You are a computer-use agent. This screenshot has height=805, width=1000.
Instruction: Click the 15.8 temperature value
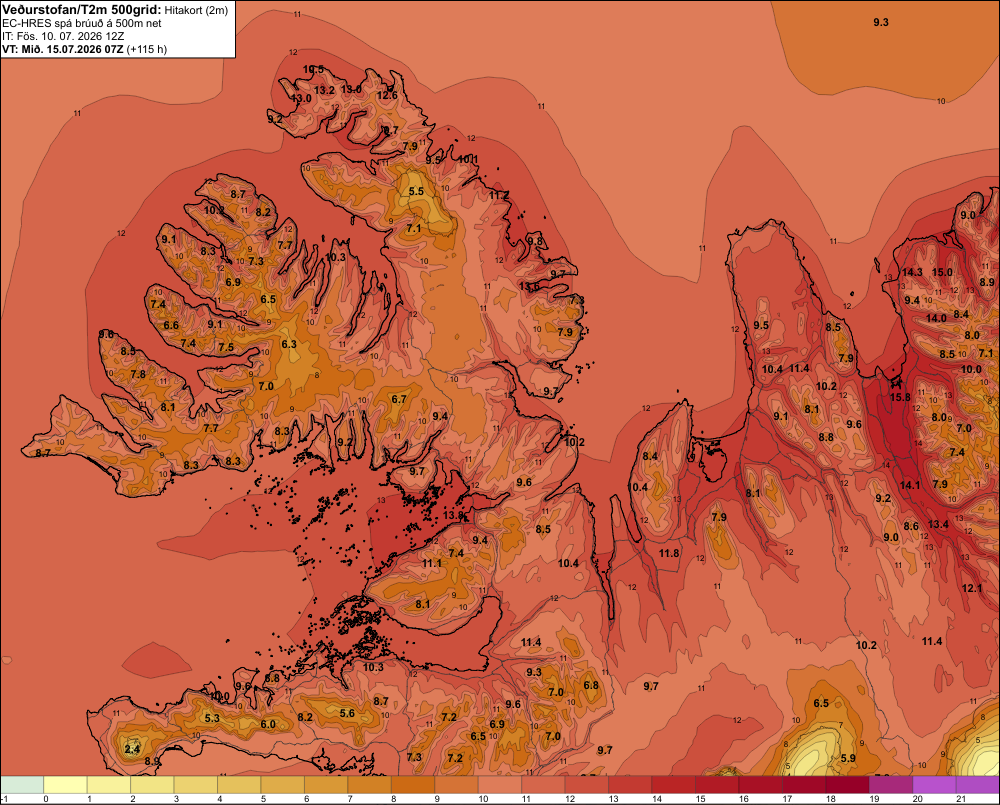900,397
